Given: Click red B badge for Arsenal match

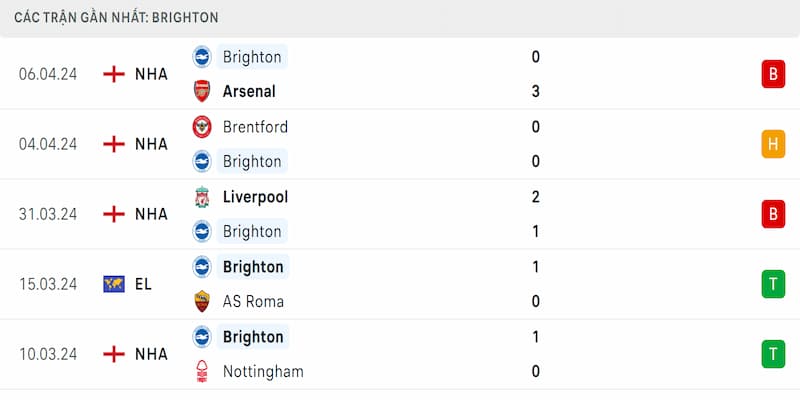Looking at the screenshot, I should (x=773, y=74).
